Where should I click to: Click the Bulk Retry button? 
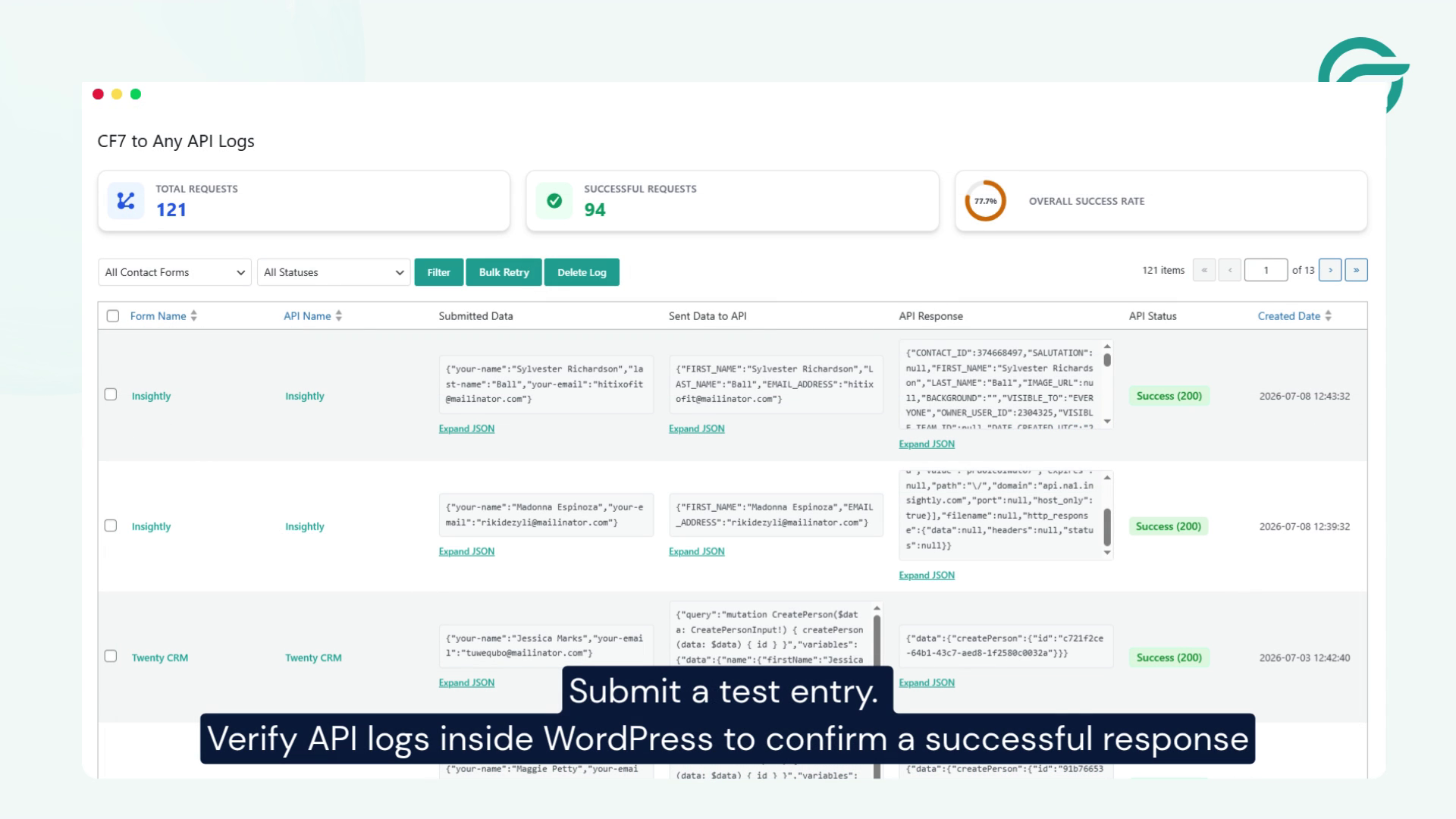[504, 272]
